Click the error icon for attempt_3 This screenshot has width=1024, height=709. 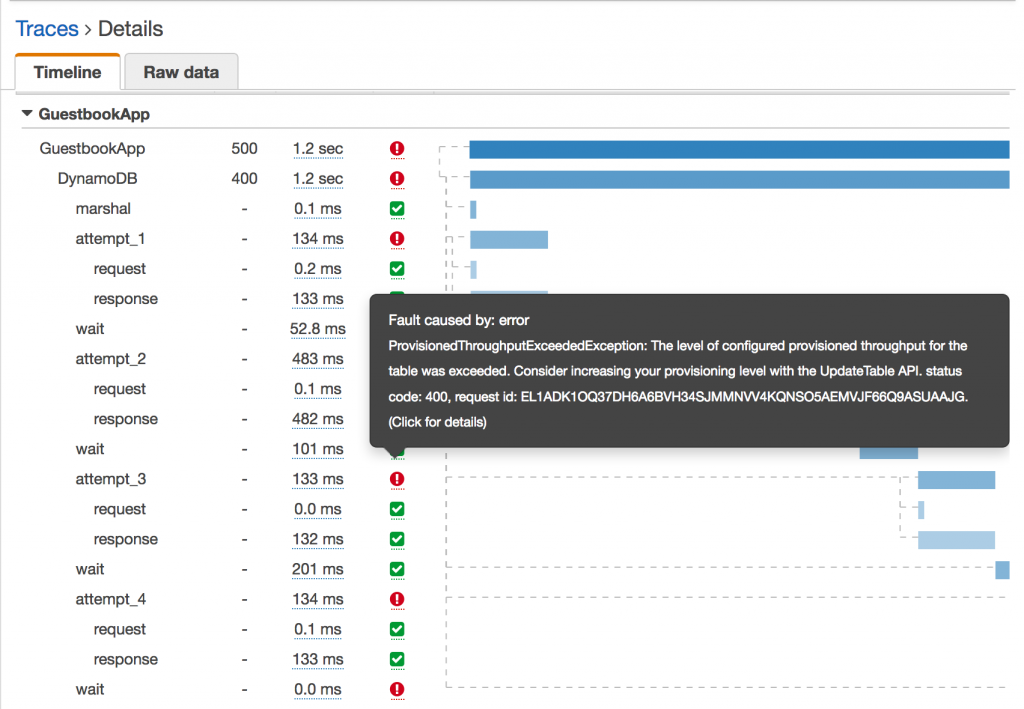point(397,479)
